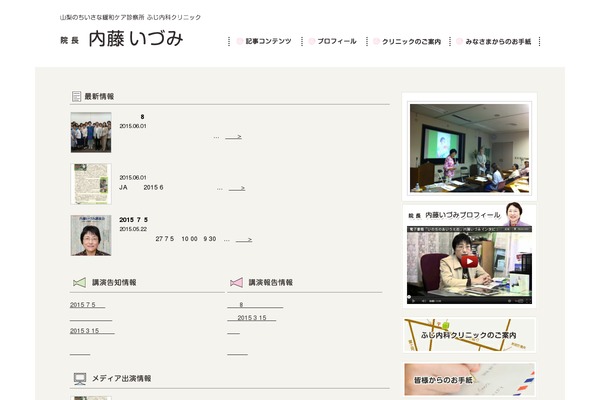Click the 講演告知情報 section heading
600x400 pixels.
click(114, 282)
